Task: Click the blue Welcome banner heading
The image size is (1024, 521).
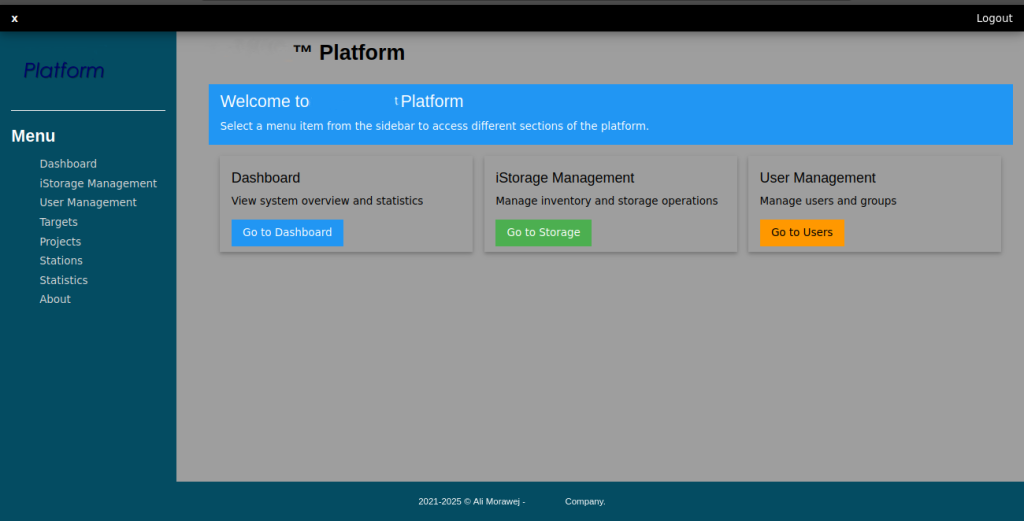Action: pyautogui.click(x=341, y=102)
